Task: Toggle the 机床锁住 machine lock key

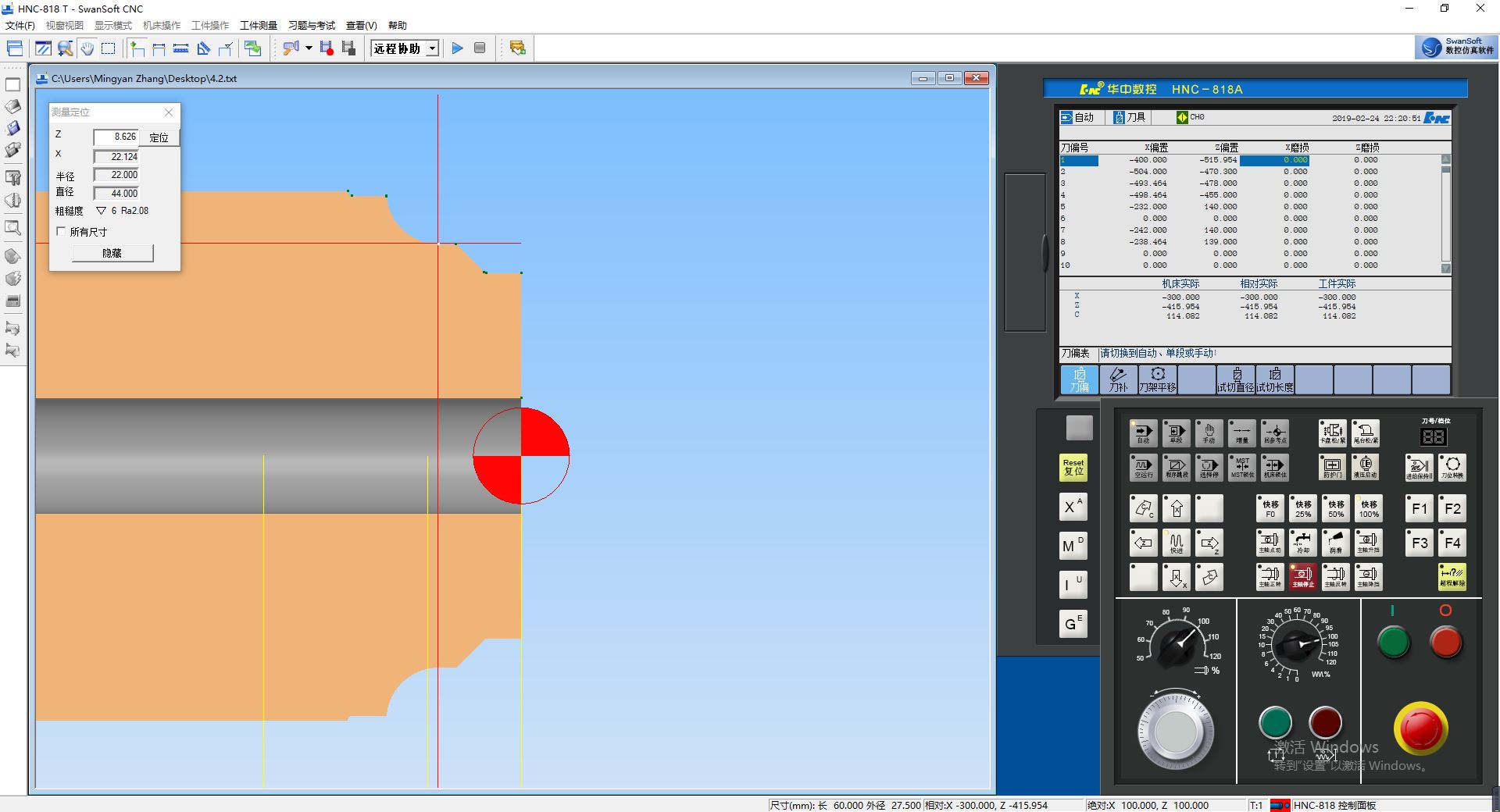Action: (x=1274, y=467)
